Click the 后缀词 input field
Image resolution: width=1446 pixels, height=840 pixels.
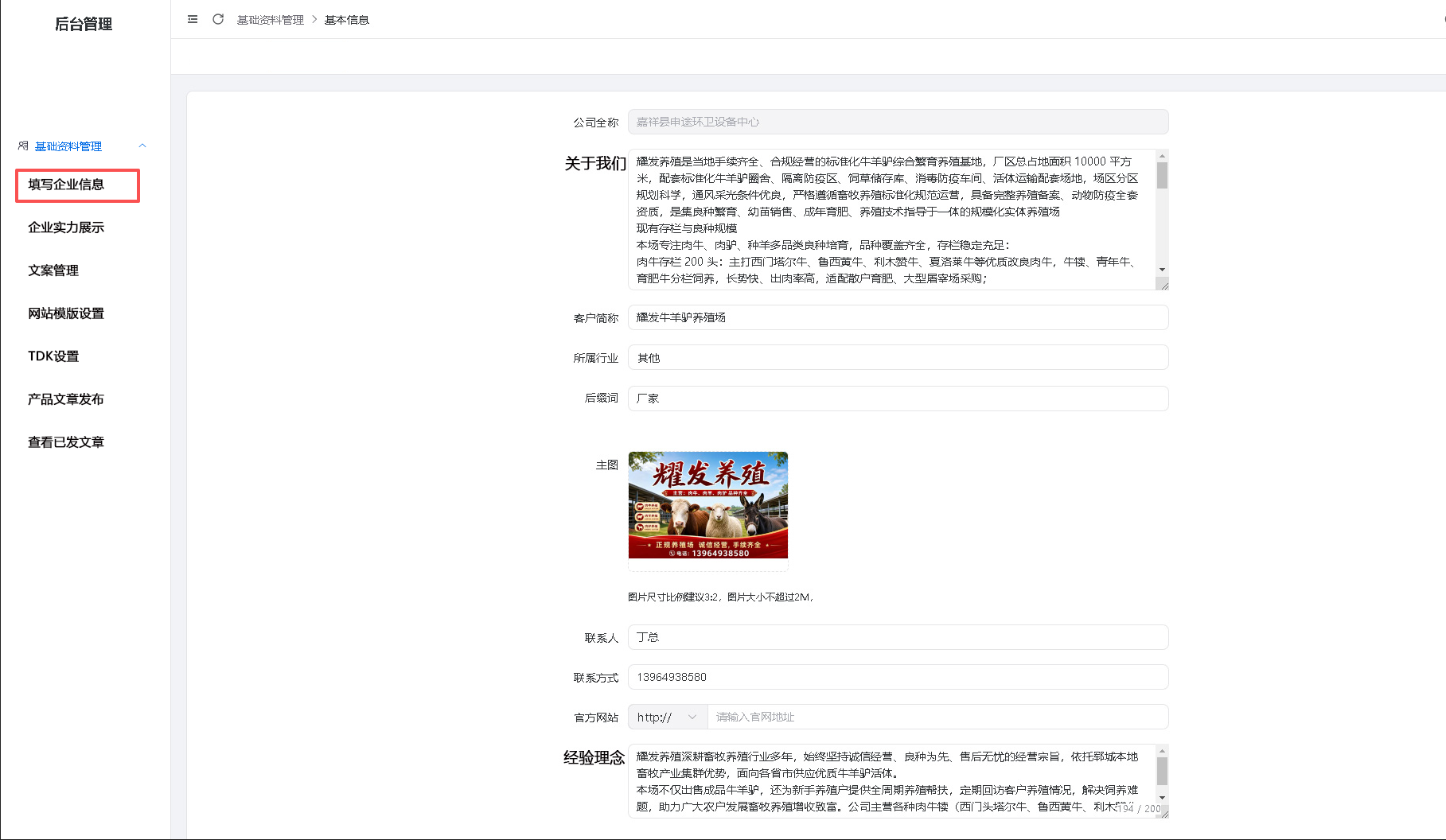pyautogui.click(x=898, y=399)
